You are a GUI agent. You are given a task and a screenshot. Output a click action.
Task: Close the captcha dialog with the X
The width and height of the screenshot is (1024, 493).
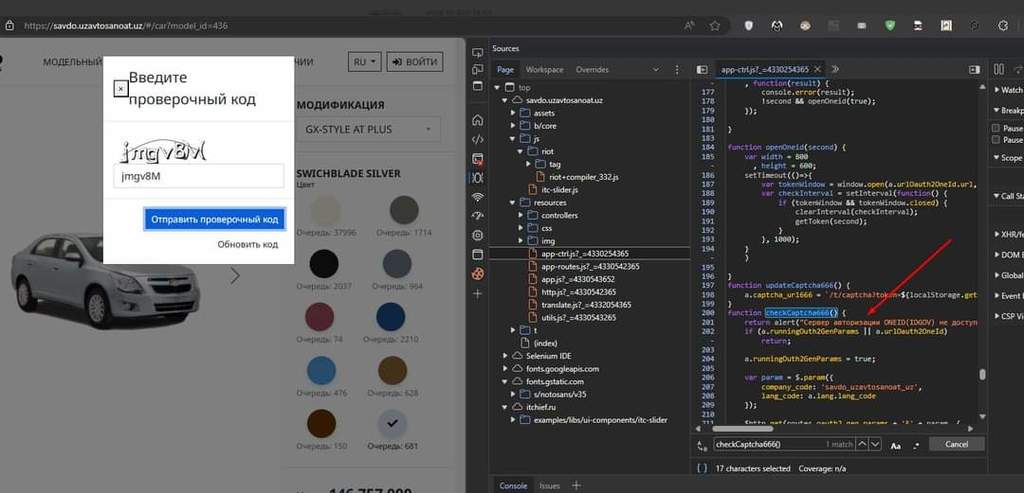(x=120, y=89)
